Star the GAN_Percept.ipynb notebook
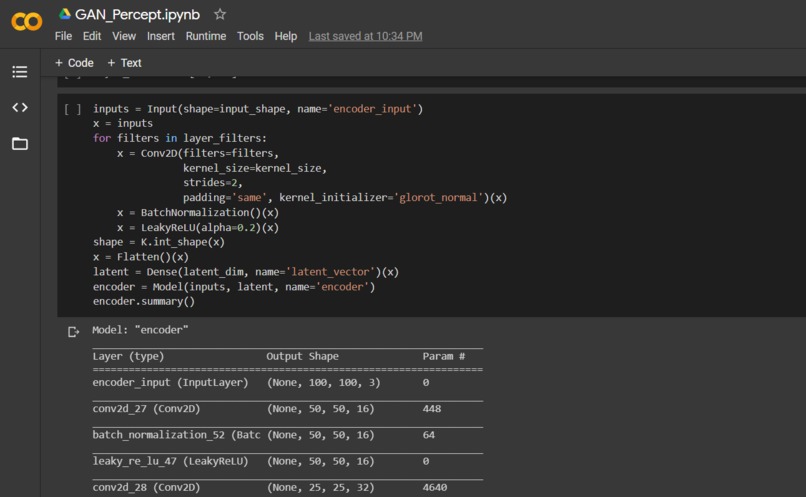 220,14
